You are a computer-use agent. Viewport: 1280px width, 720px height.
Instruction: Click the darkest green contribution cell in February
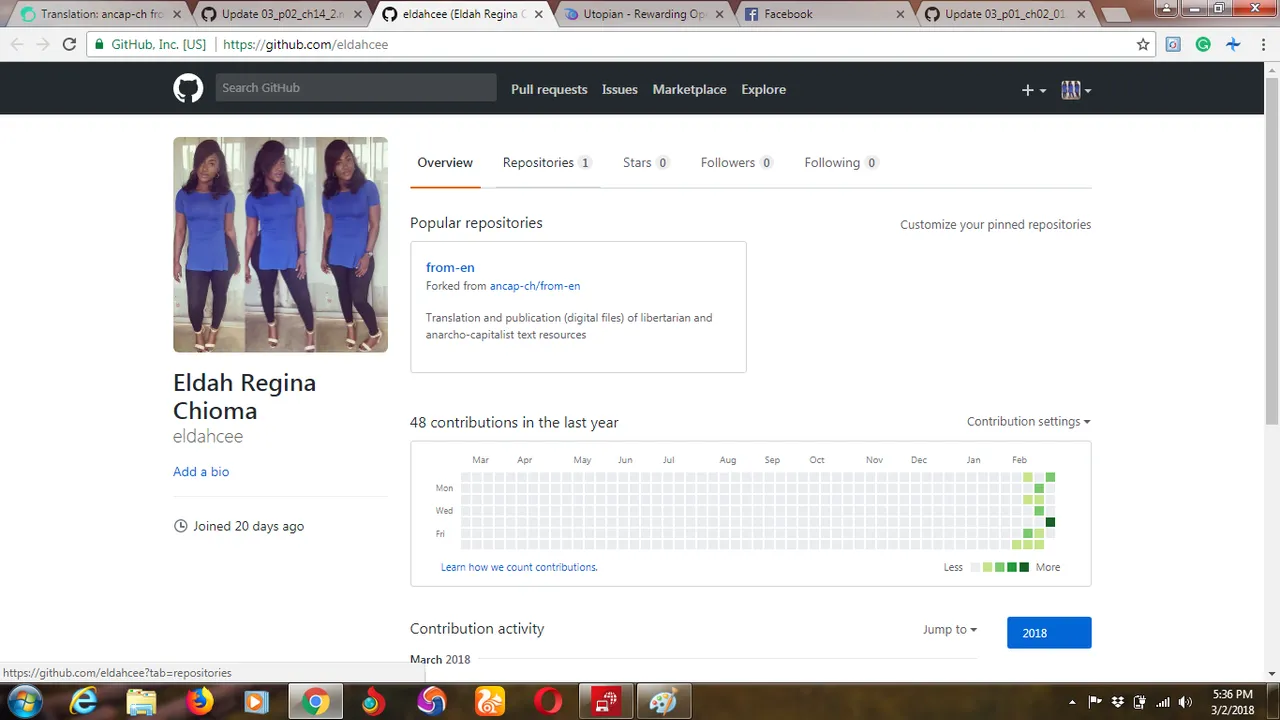[x=1050, y=522]
